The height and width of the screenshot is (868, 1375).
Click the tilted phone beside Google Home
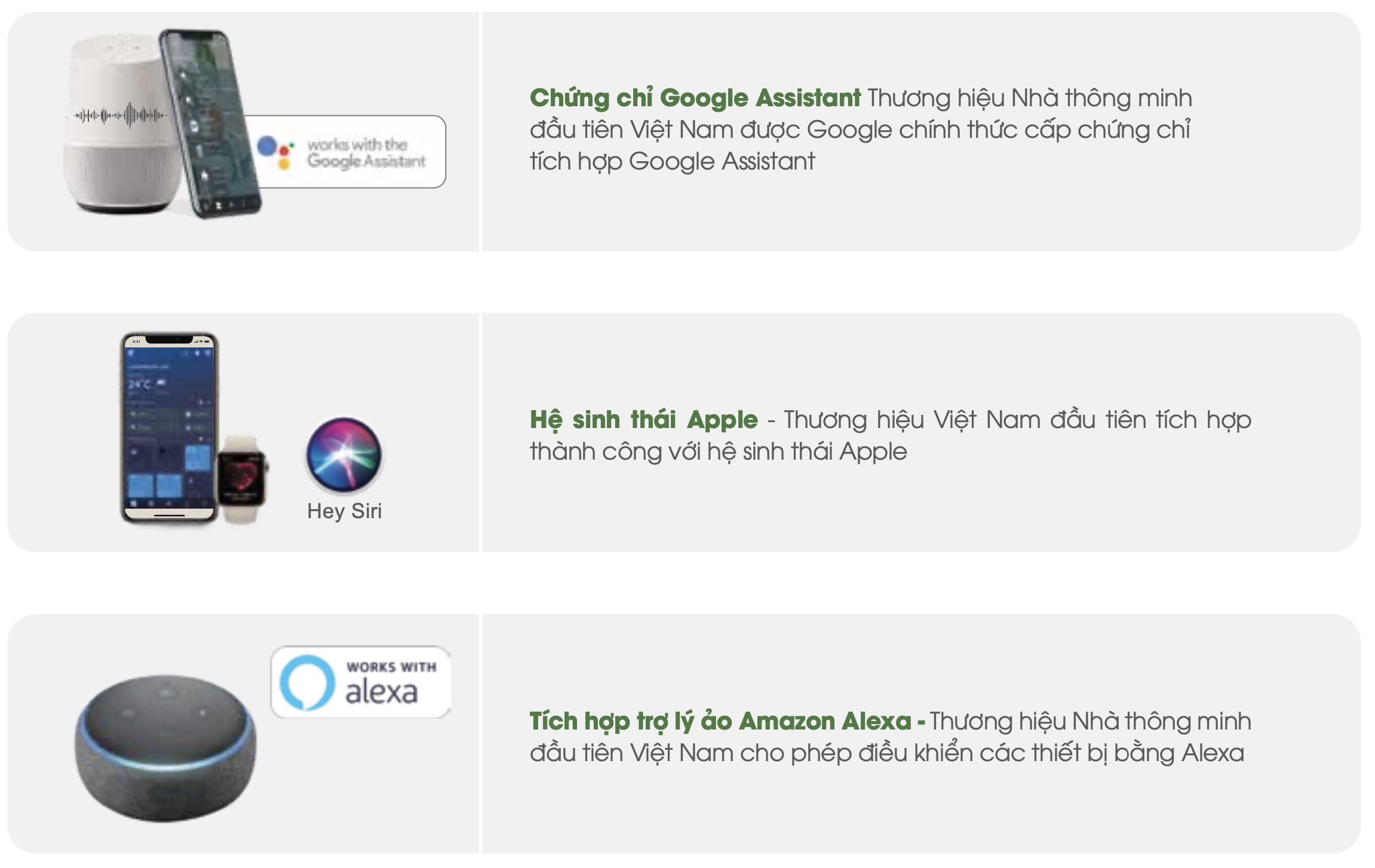coord(210,124)
